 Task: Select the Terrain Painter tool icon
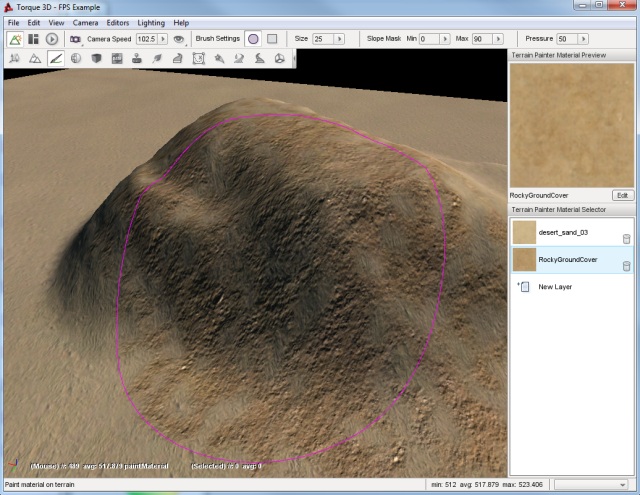54,59
